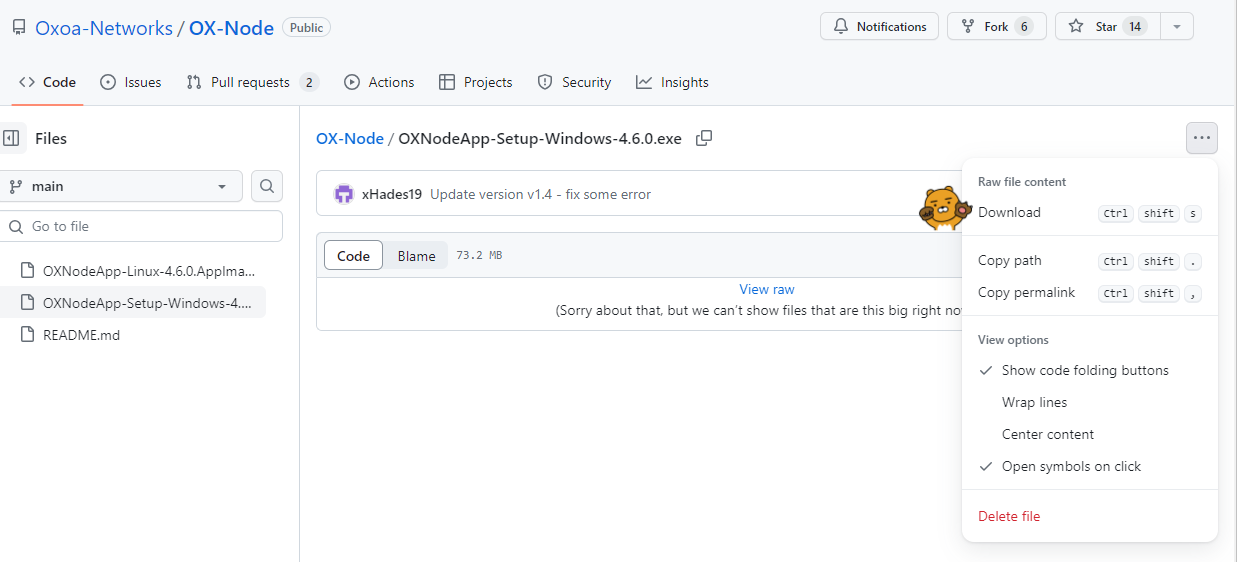The height and width of the screenshot is (562, 1237).
Task: Open xHades19 avatar
Action: (x=344, y=194)
